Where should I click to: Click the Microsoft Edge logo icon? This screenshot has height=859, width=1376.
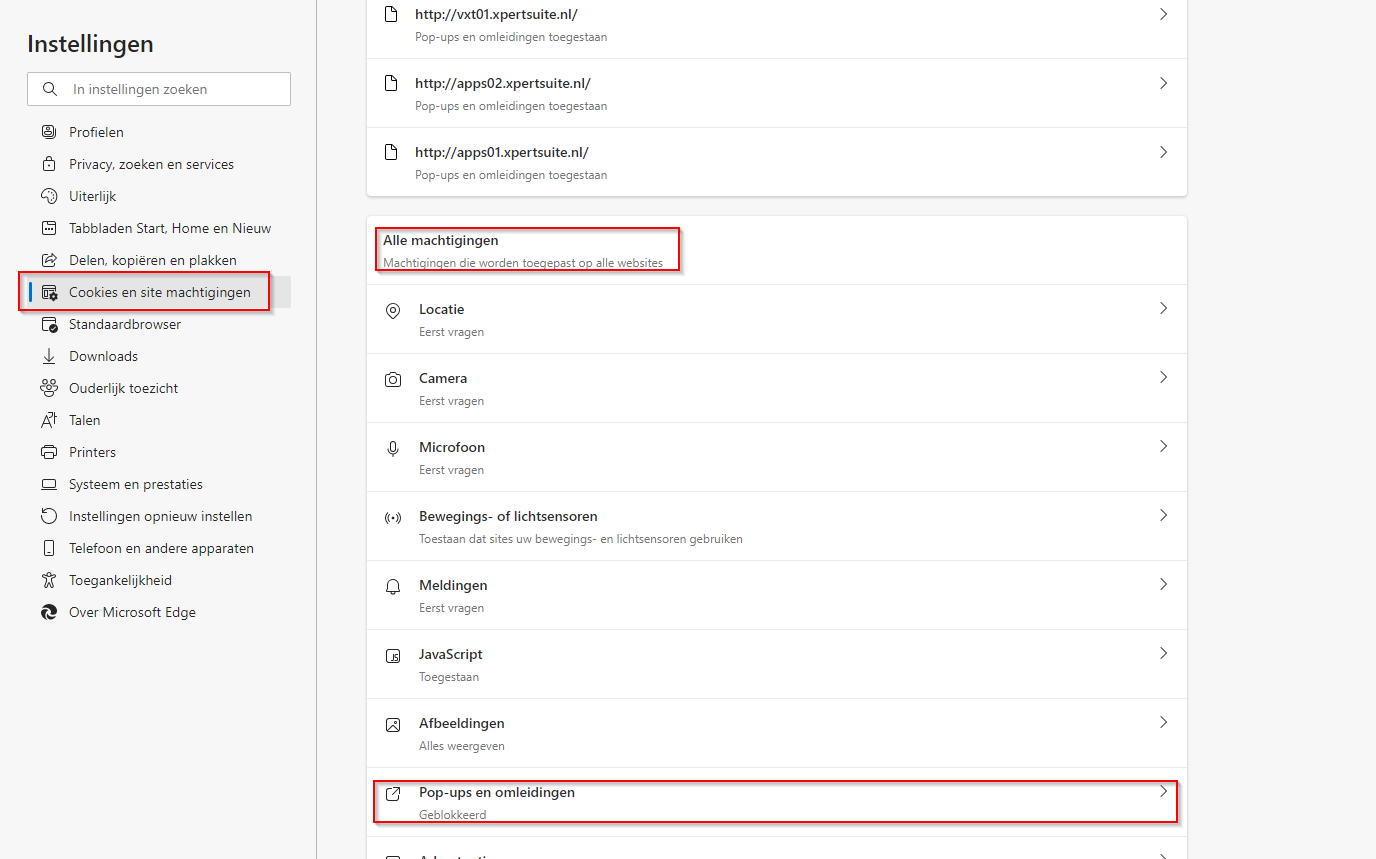[49, 612]
